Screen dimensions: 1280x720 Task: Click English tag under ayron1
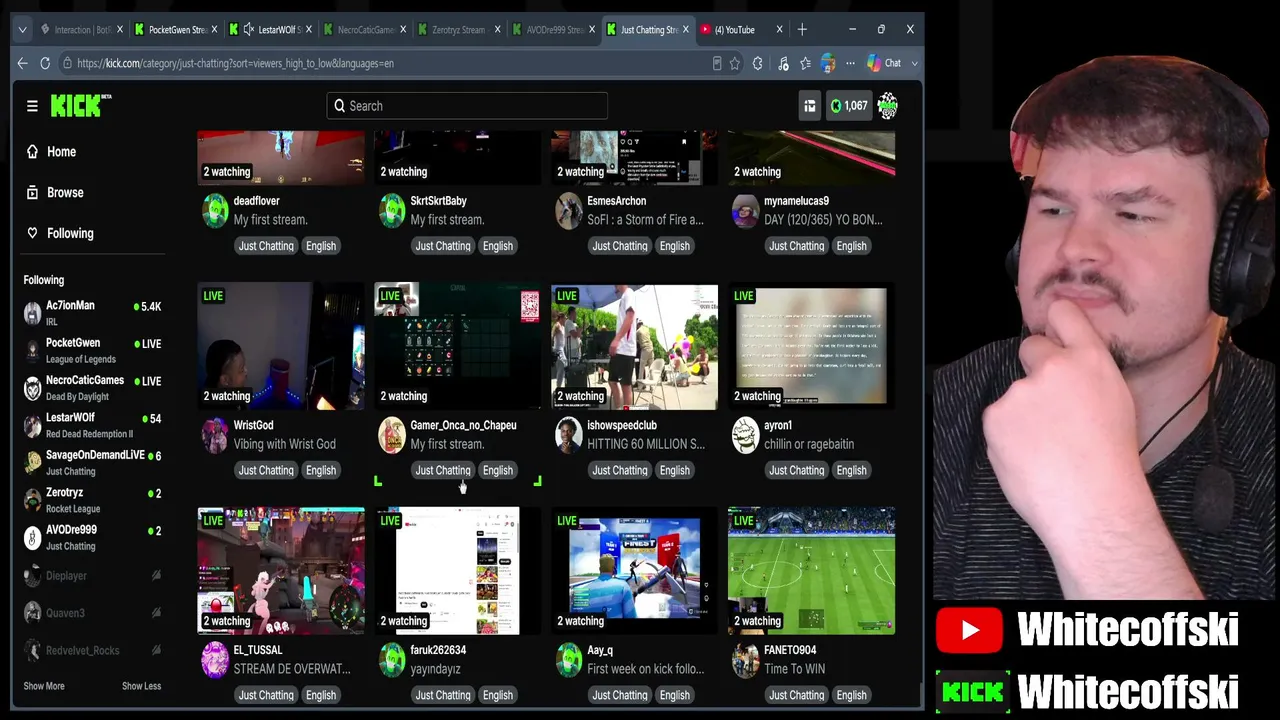(851, 470)
